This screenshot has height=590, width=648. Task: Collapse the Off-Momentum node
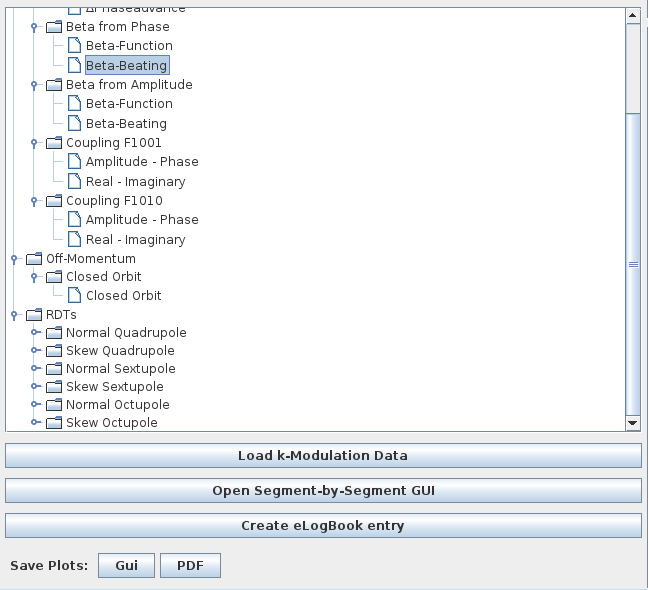pos(14,259)
